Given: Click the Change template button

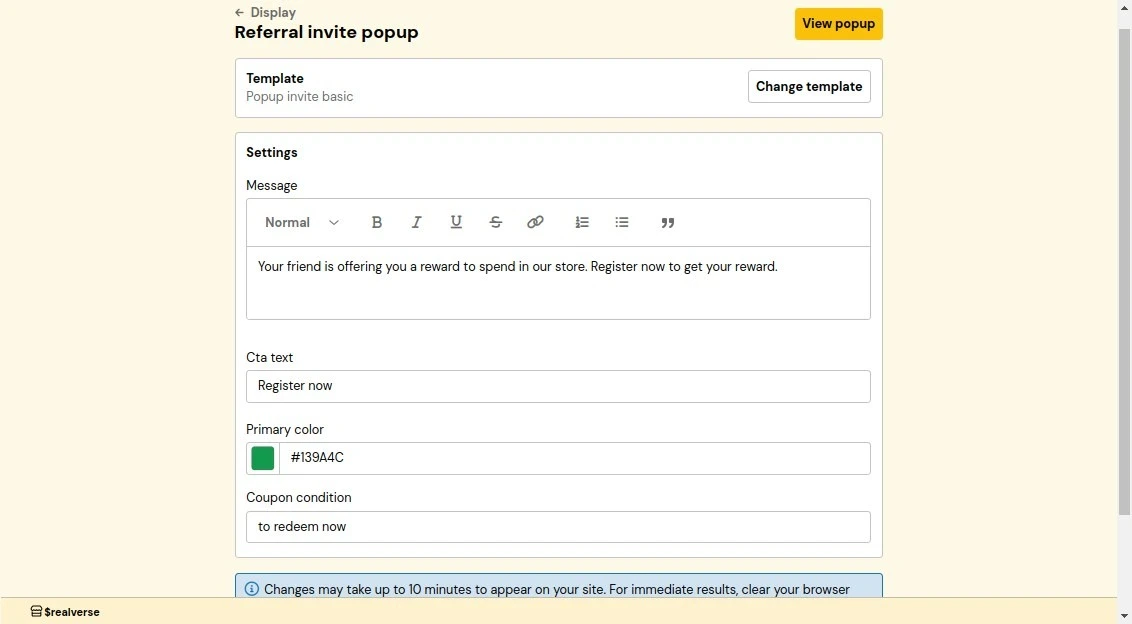Looking at the screenshot, I should click(x=809, y=87).
